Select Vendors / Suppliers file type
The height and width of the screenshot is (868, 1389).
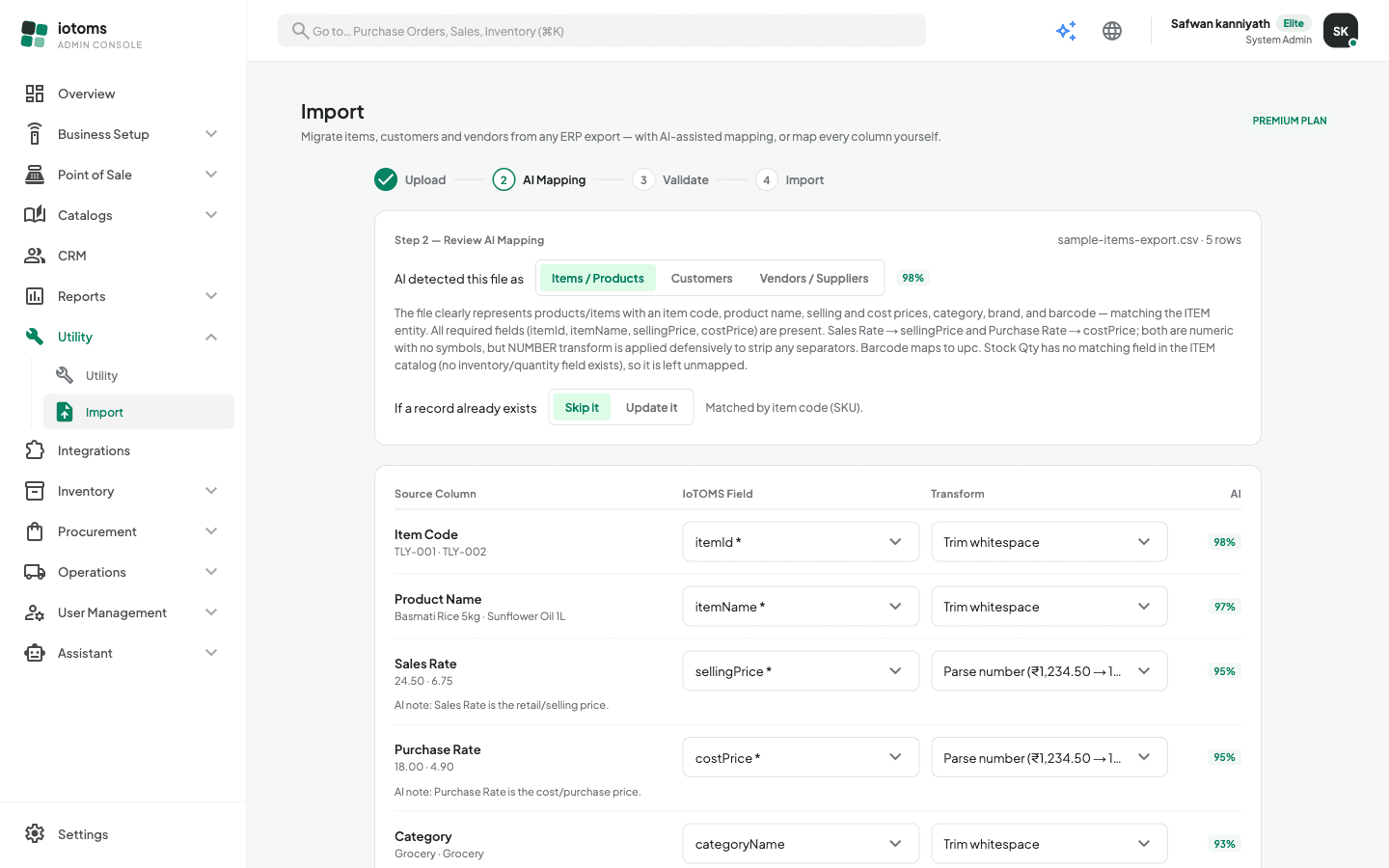click(x=814, y=278)
